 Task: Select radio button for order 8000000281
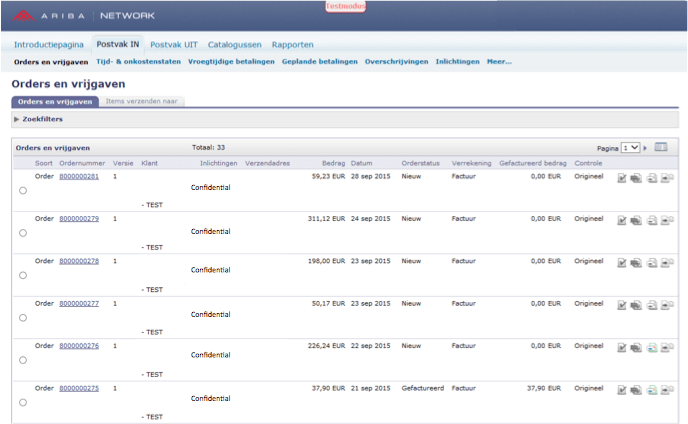coord(23,190)
